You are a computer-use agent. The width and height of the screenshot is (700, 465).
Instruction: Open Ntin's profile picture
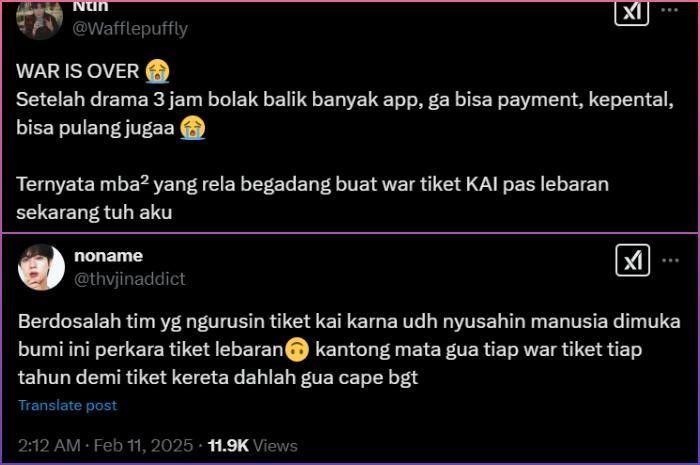pos(39,19)
